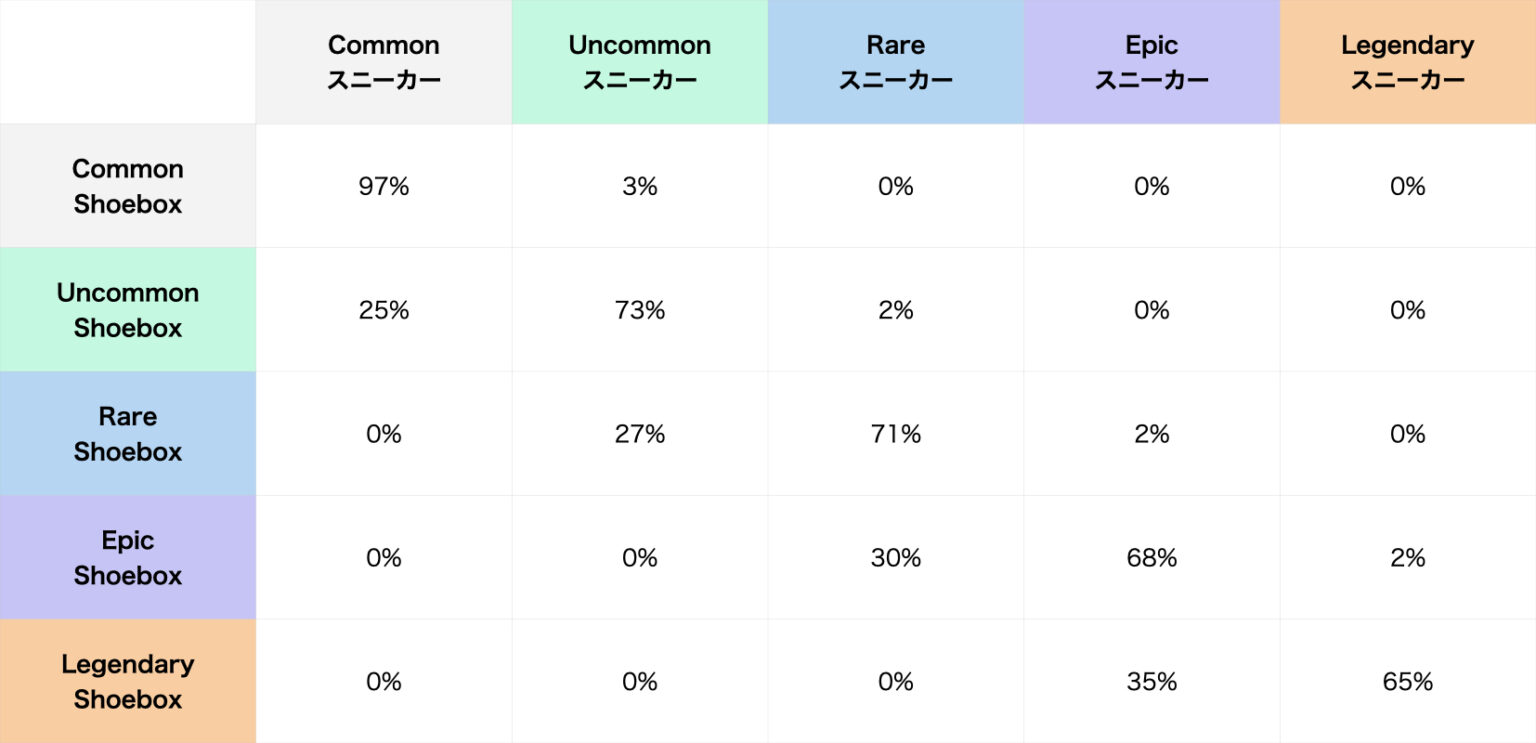Select the Epic スニーカー column header
This screenshot has height=743, width=1536.
point(1152,62)
